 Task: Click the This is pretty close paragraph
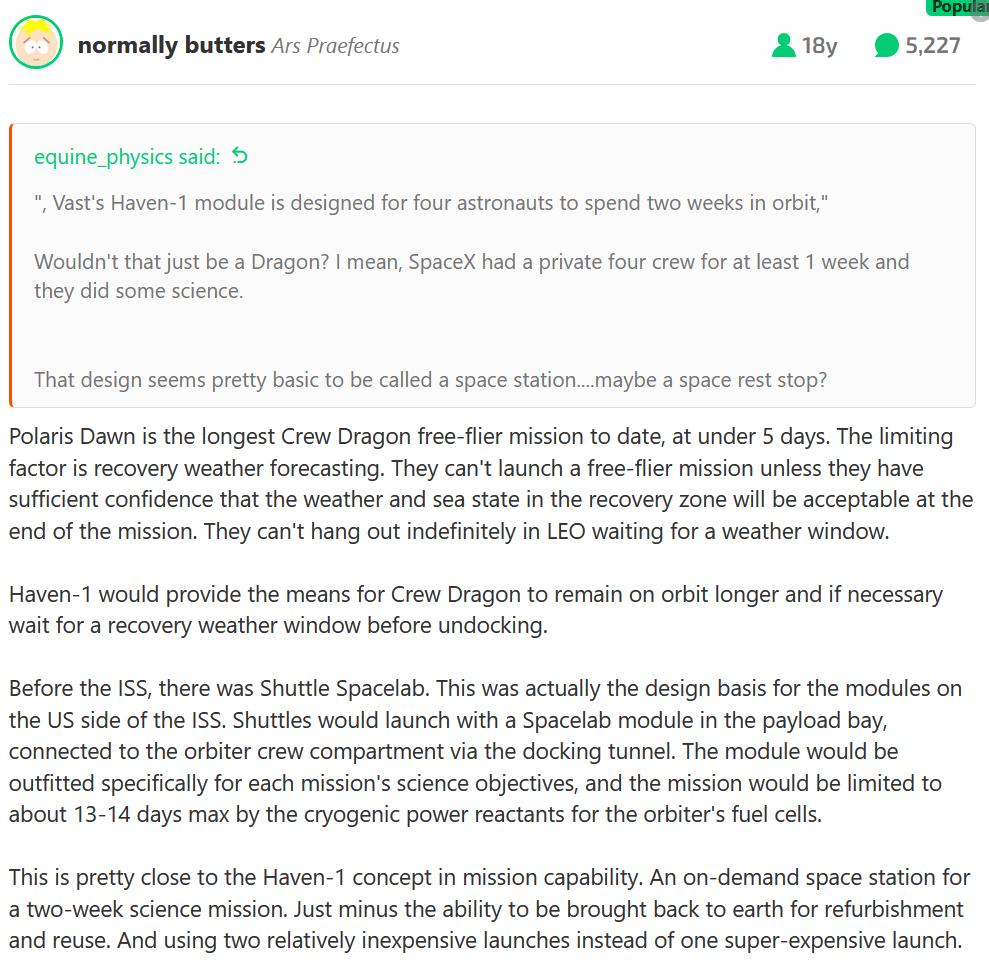pyautogui.click(x=489, y=909)
